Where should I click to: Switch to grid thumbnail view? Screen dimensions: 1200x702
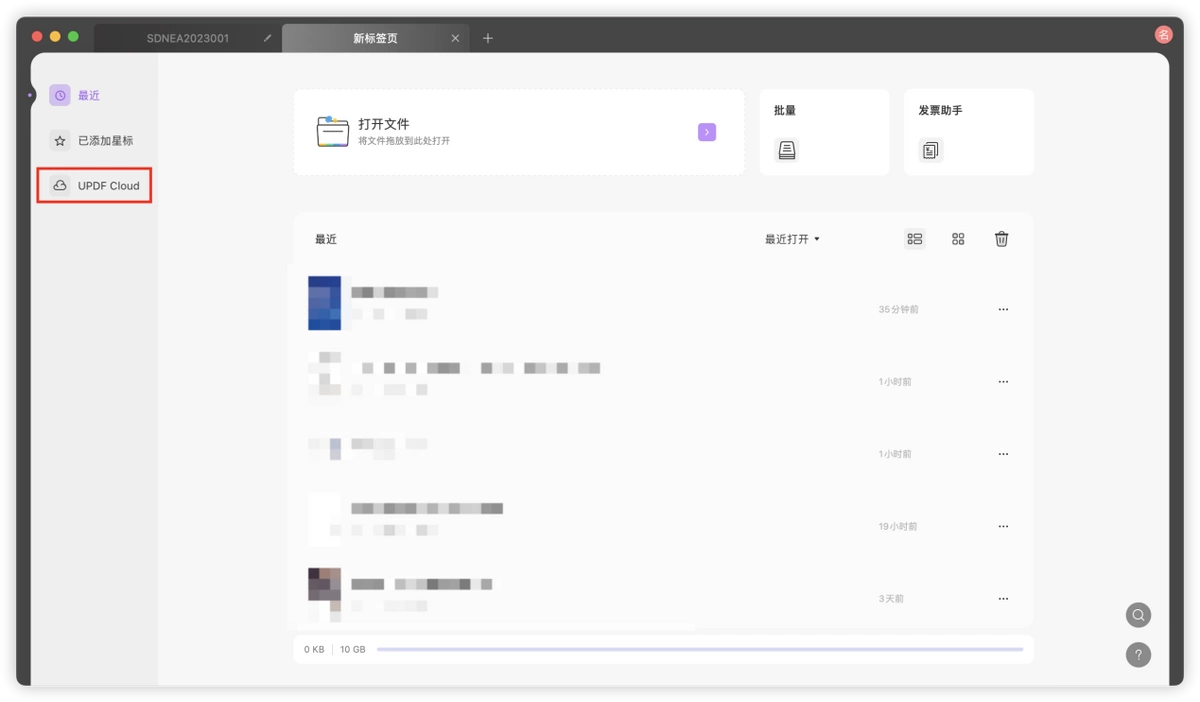click(958, 239)
